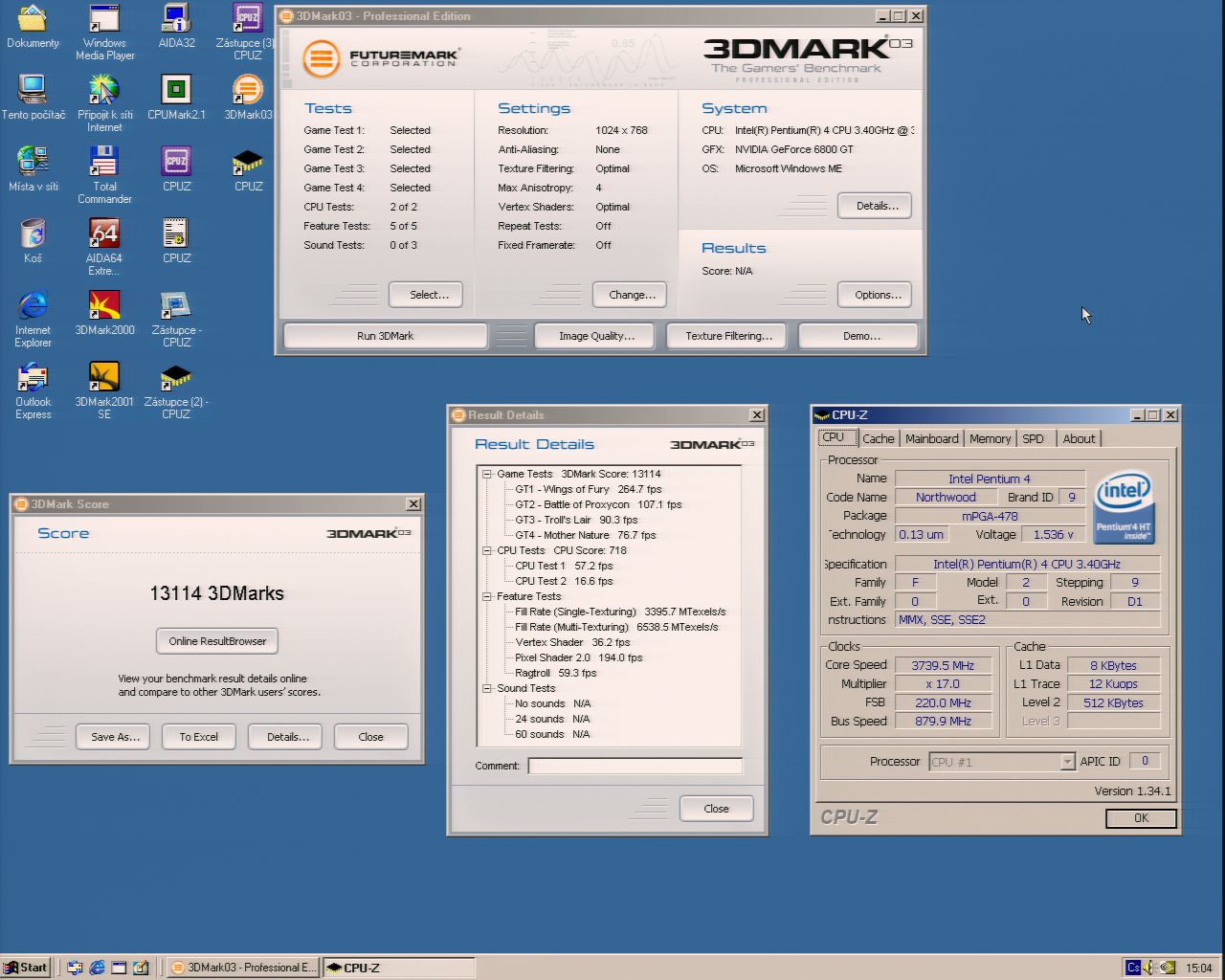Collapse the Game Tests tree node
The width and height of the screenshot is (1225, 980).
click(x=487, y=474)
